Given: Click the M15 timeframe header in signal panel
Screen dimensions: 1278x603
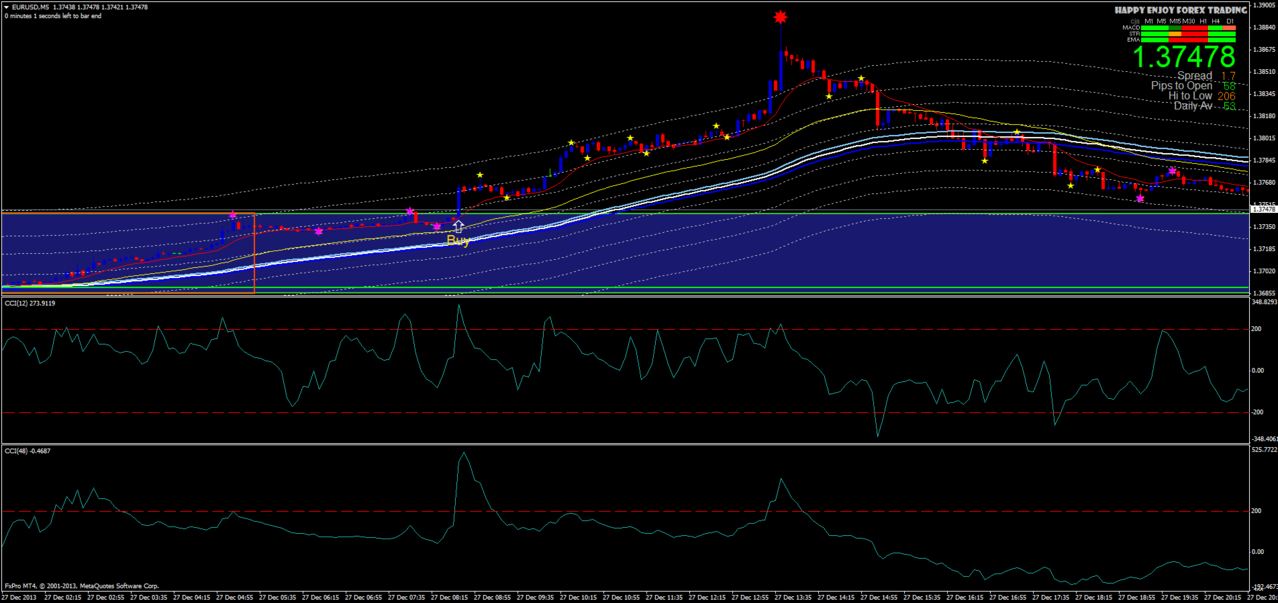Looking at the screenshot, I should (1175, 21).
